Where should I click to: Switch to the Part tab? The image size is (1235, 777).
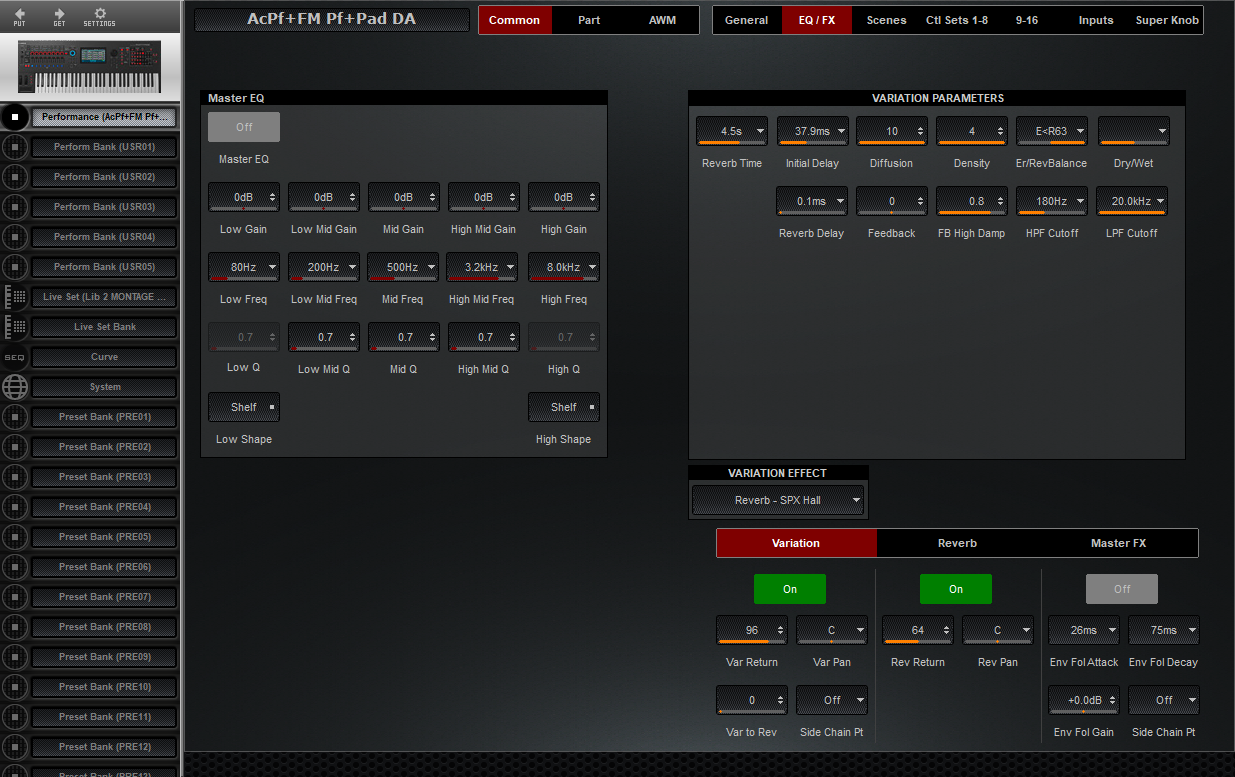coord(589,20)
